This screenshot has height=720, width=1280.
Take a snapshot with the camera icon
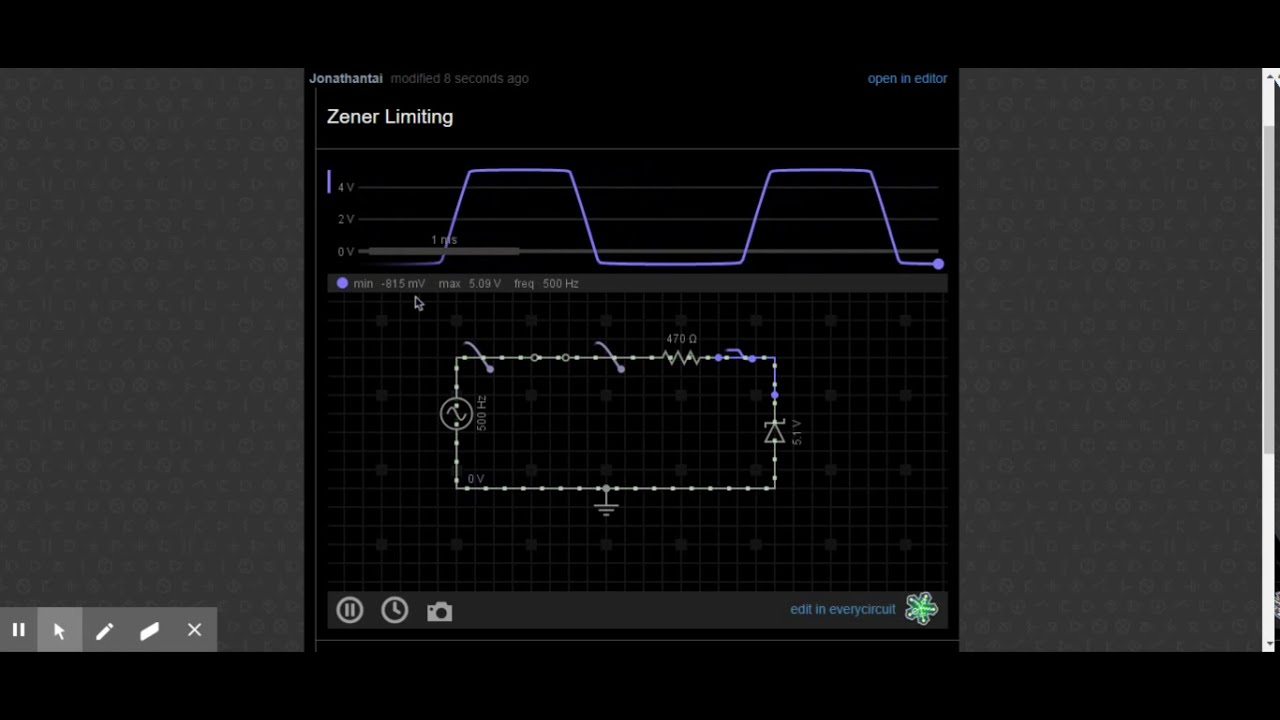coord(439,611)
